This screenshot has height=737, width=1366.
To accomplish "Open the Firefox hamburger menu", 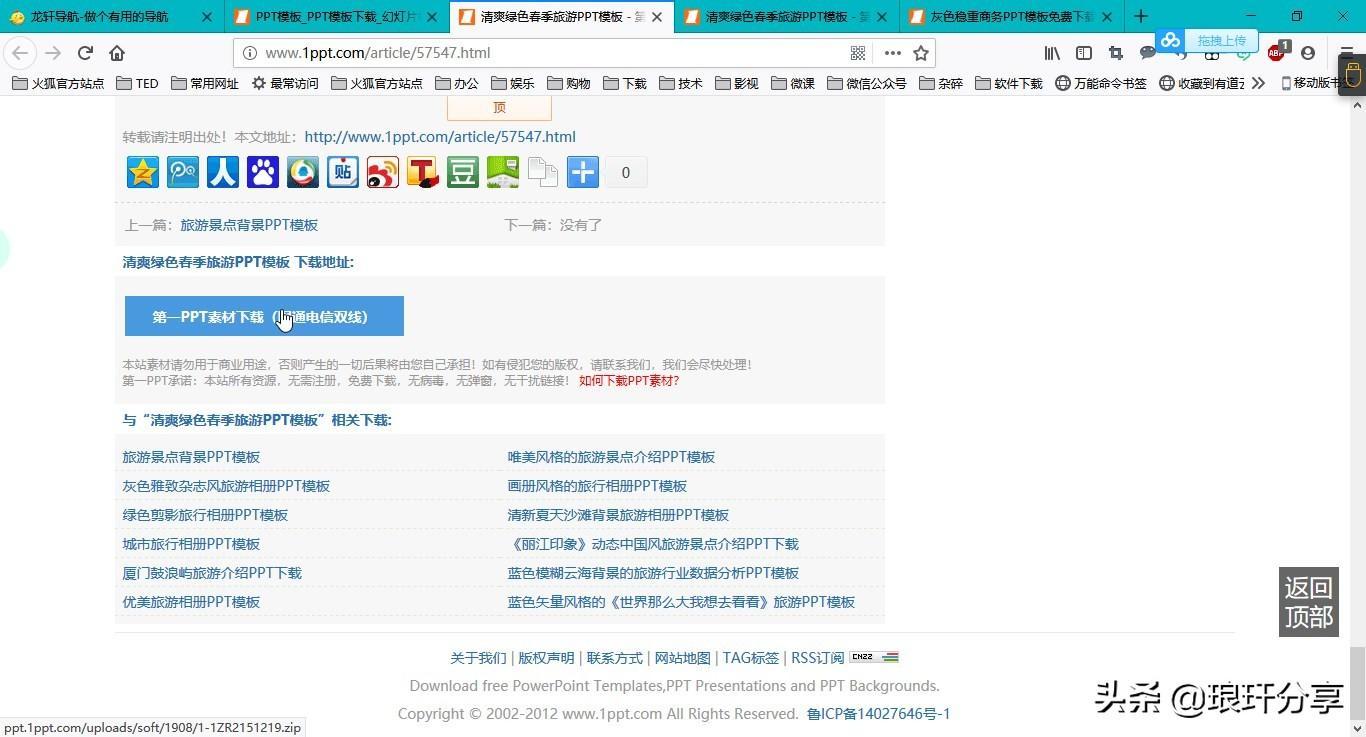I will pyautogui.click(x=1346, y=53).
